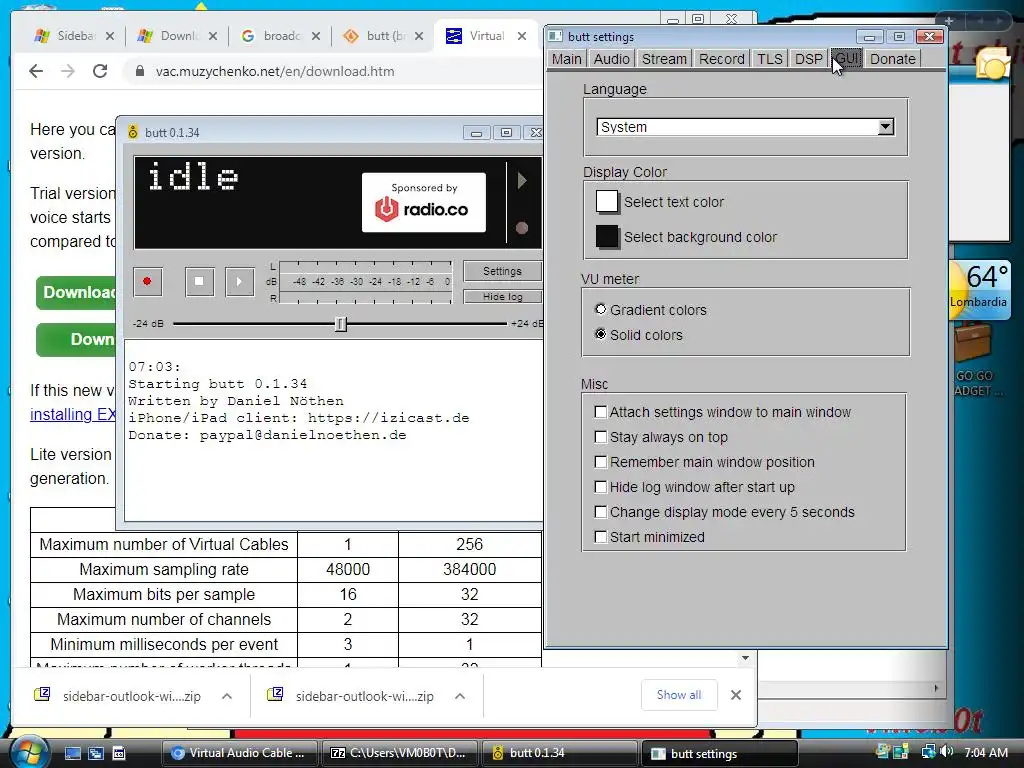Viewport: 1024px width, 768px height.
Task: Close the Virtual Audio Cable tab
Action: tap(522, 36)
